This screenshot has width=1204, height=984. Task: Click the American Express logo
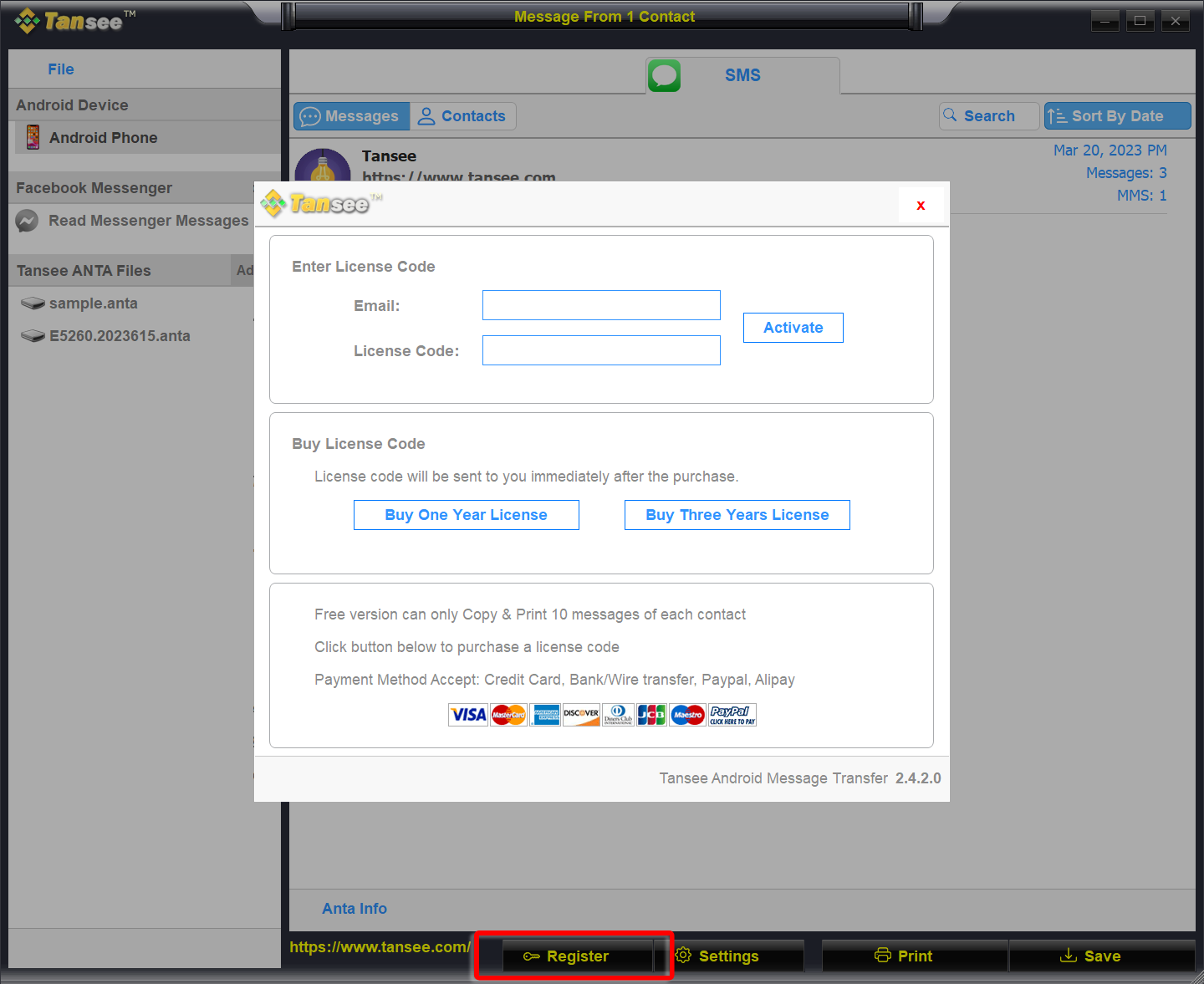tap(546, 715)
